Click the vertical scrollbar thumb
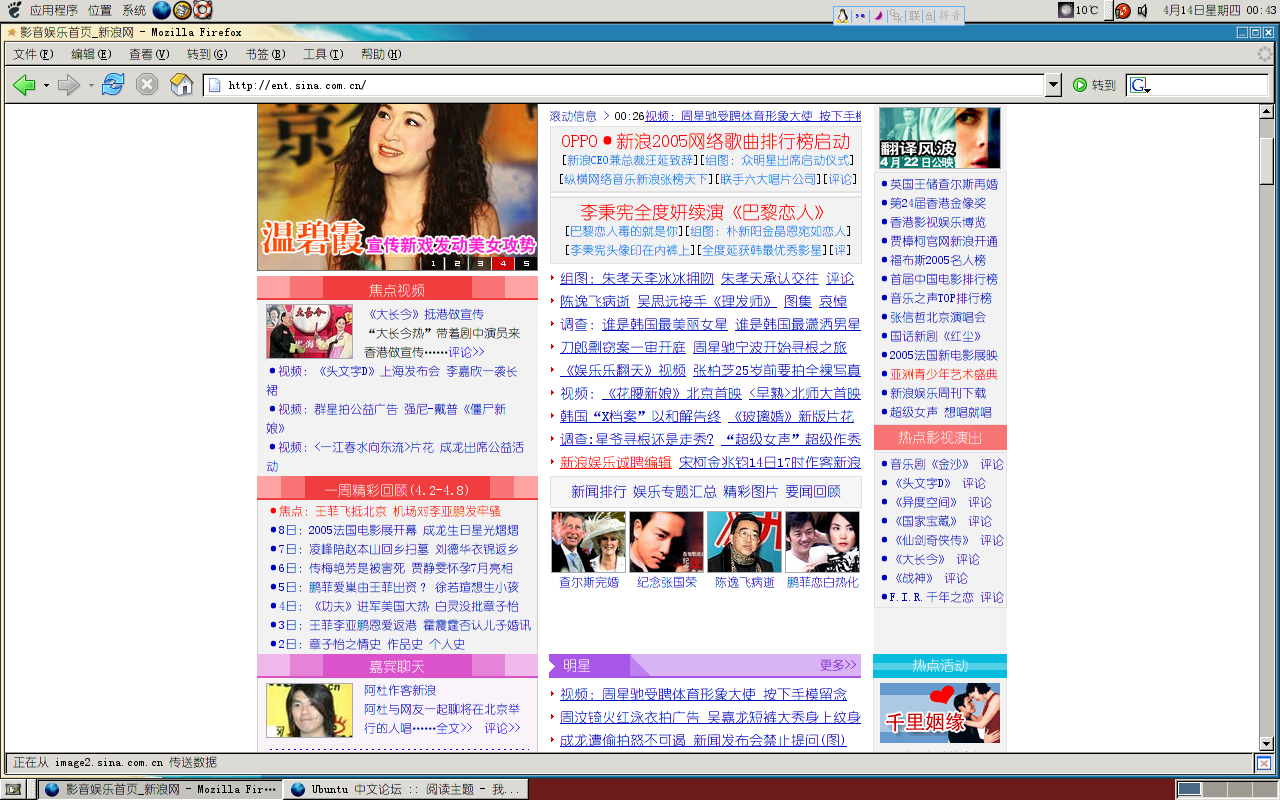 point(1266,160)
